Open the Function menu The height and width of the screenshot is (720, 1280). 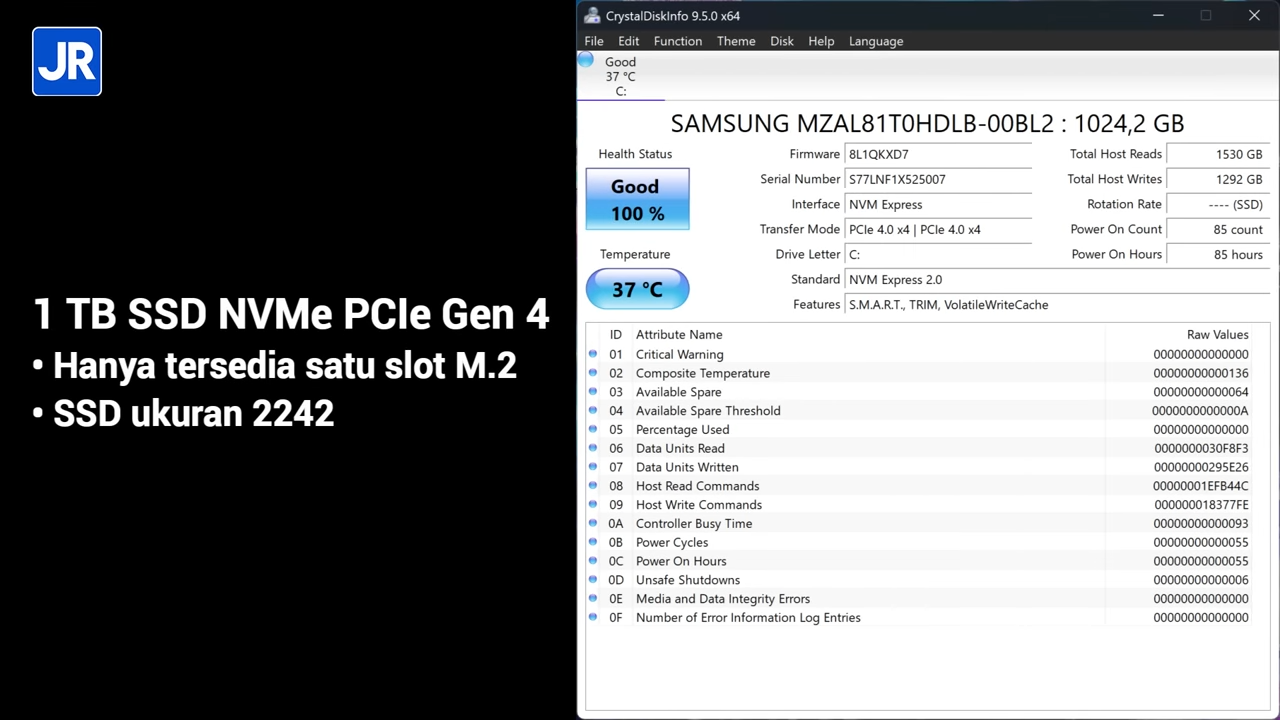click(x=677, y=41)
